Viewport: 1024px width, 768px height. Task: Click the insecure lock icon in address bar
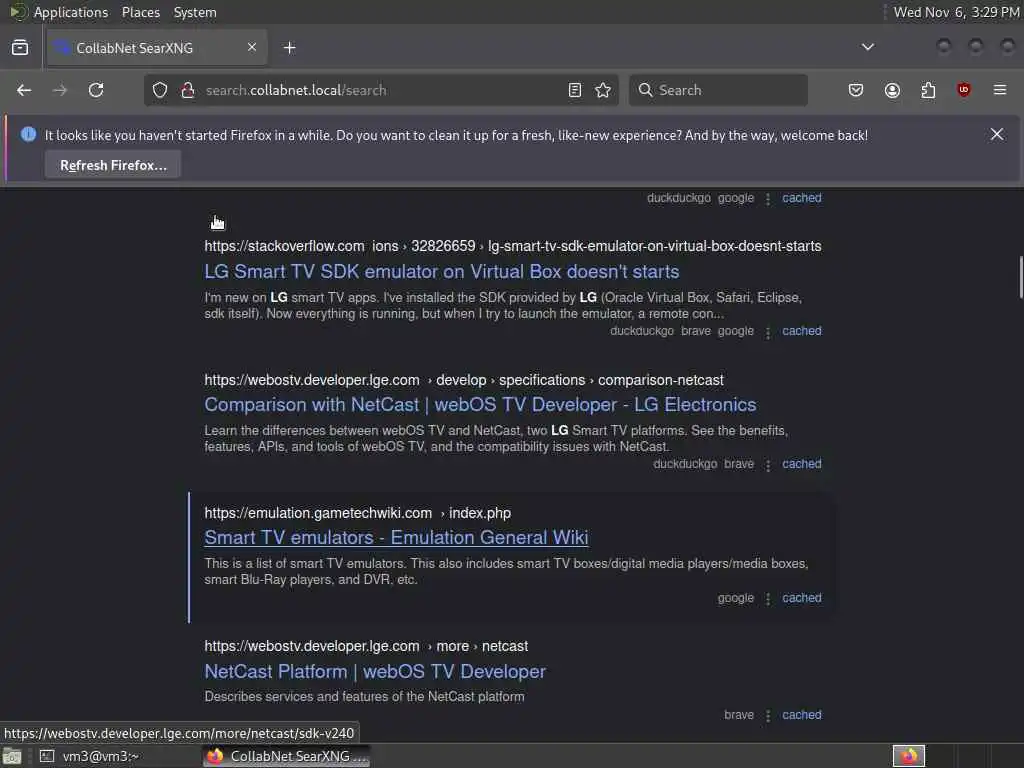187,90
